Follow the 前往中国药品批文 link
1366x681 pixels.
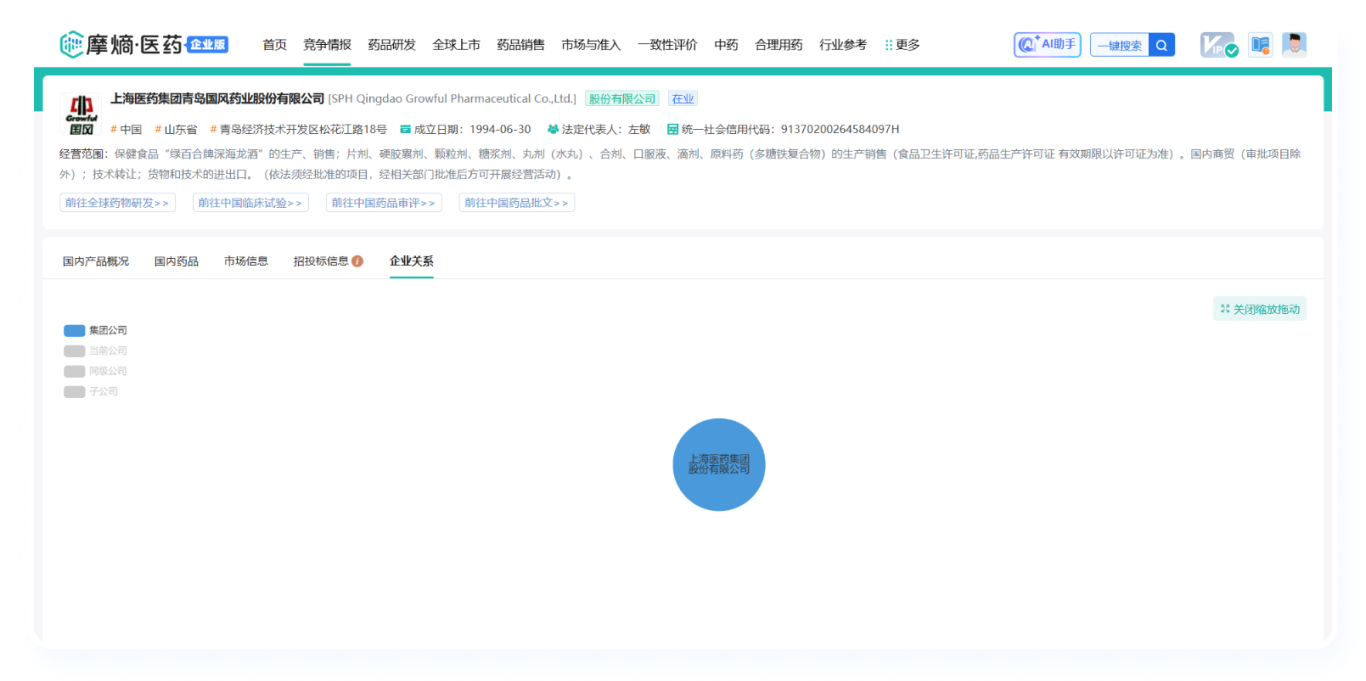pyautogui.click(x=517, y=203)
